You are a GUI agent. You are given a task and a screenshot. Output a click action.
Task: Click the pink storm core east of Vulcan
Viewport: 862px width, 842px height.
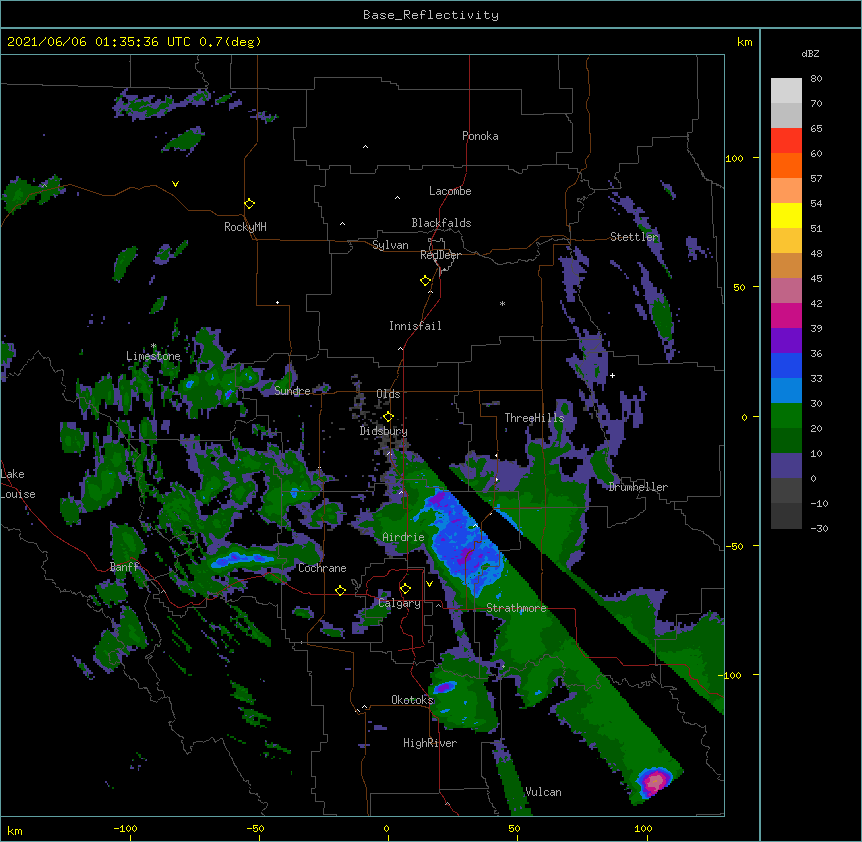coord(654,781)
